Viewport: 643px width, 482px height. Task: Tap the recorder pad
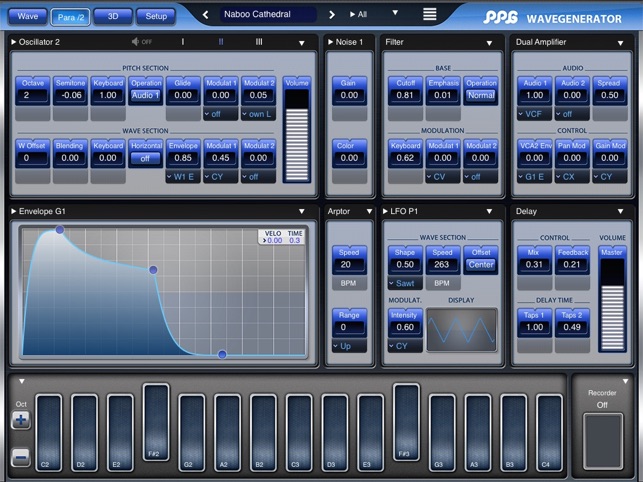(x=603, y=441)
